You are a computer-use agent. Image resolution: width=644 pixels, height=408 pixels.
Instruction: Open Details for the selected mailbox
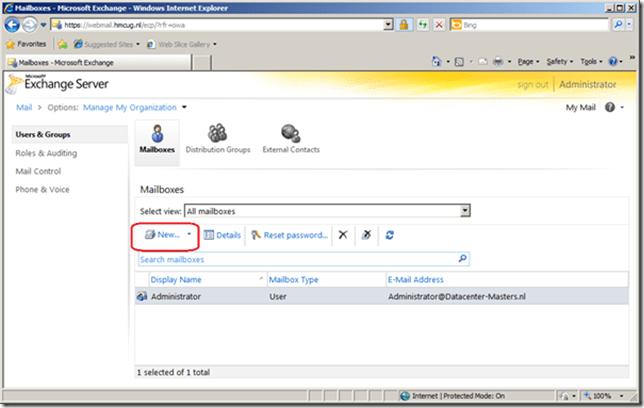223,235
